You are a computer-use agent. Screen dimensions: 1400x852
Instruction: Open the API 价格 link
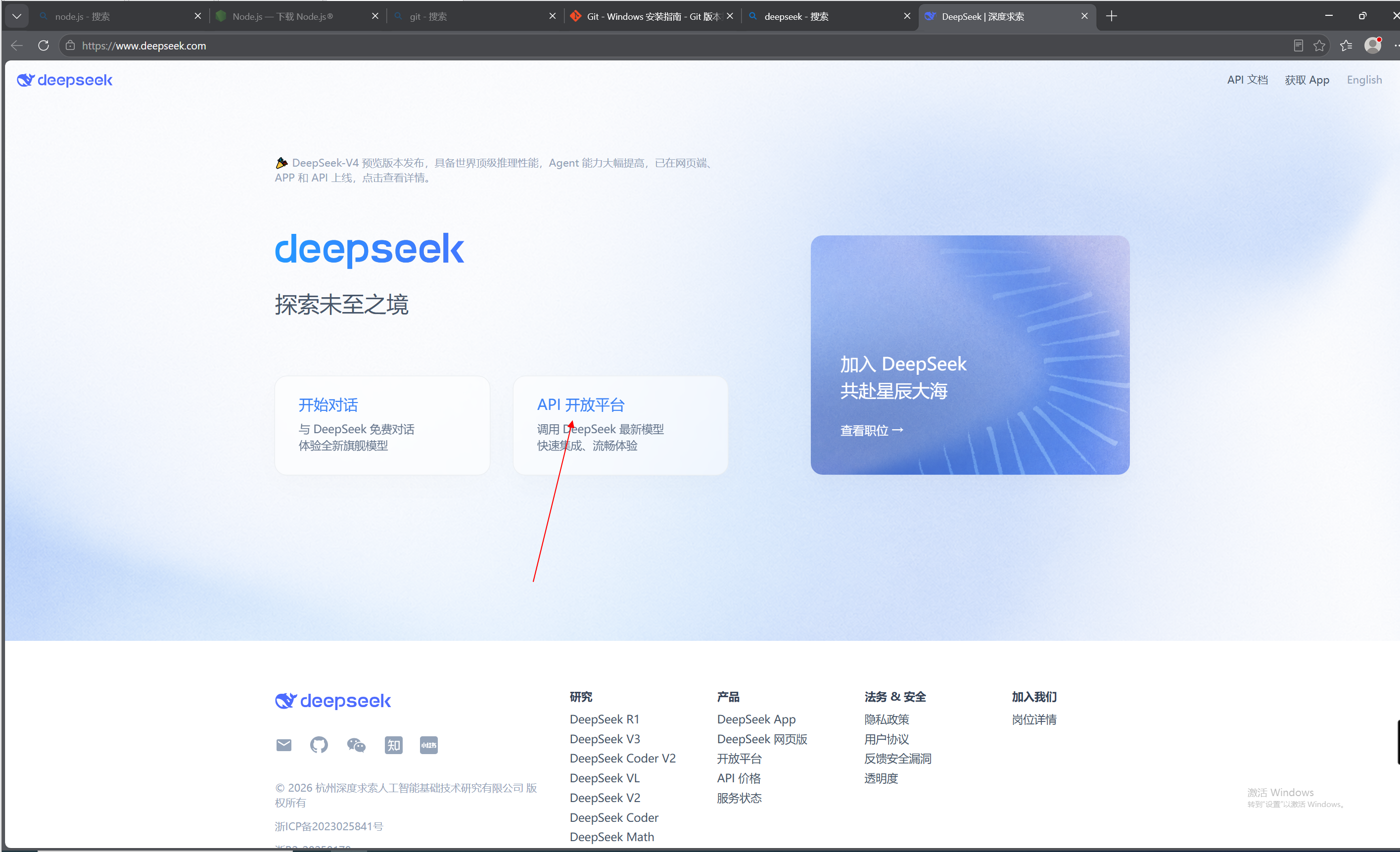point(739,778)
